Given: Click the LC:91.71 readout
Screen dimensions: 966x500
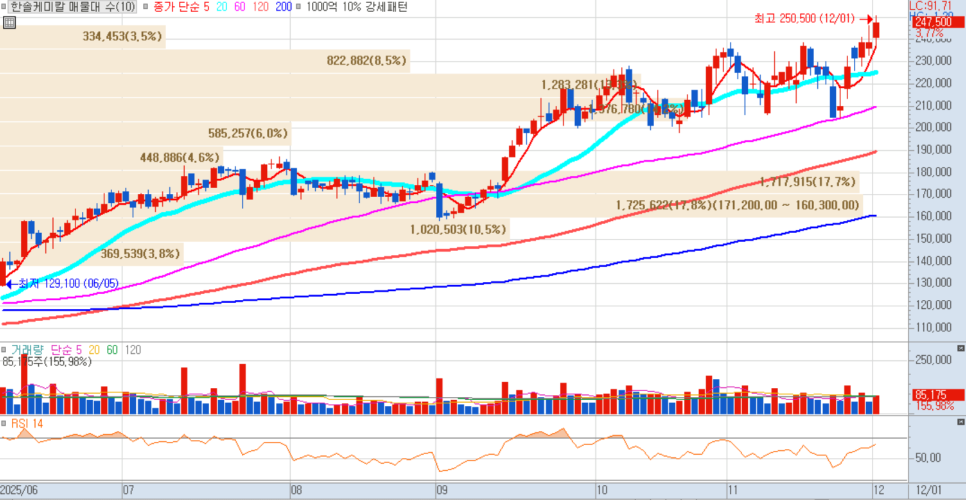Looking at the screenshot, I should [930, 5].
